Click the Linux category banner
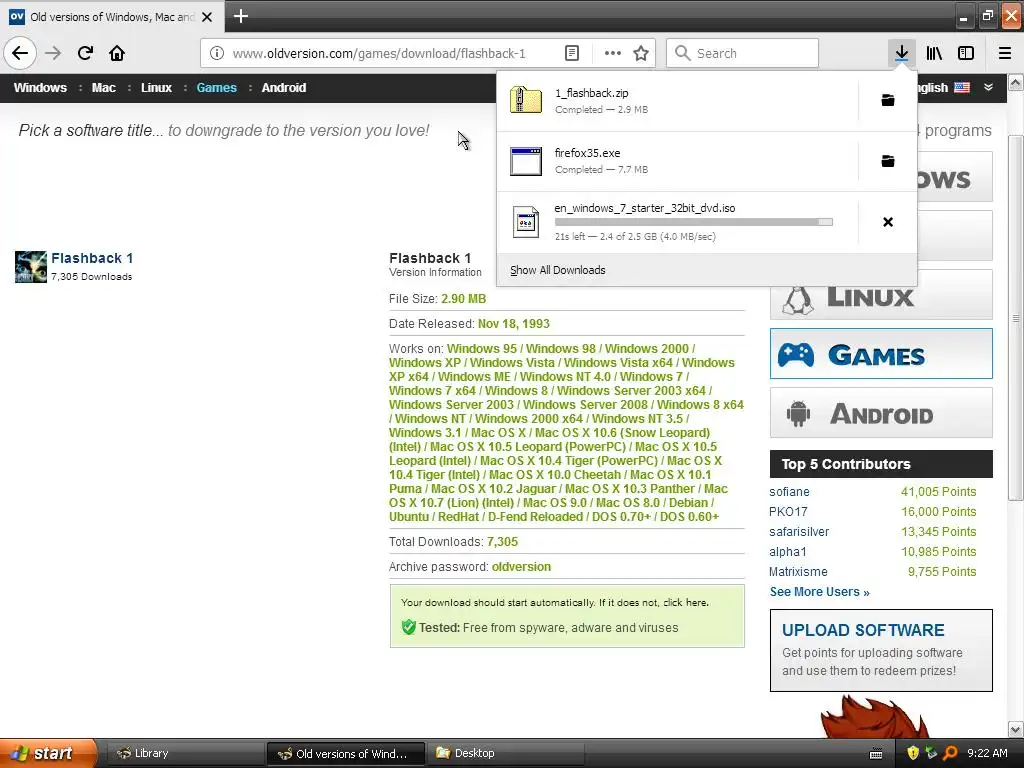 click(x=881, y=297)
